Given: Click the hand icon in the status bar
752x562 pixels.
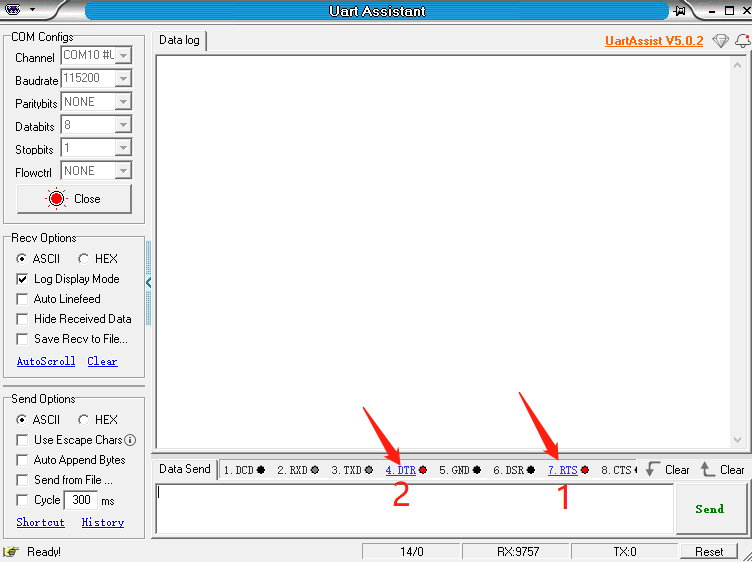Looking at the screenshot, I should coord(11,551).
